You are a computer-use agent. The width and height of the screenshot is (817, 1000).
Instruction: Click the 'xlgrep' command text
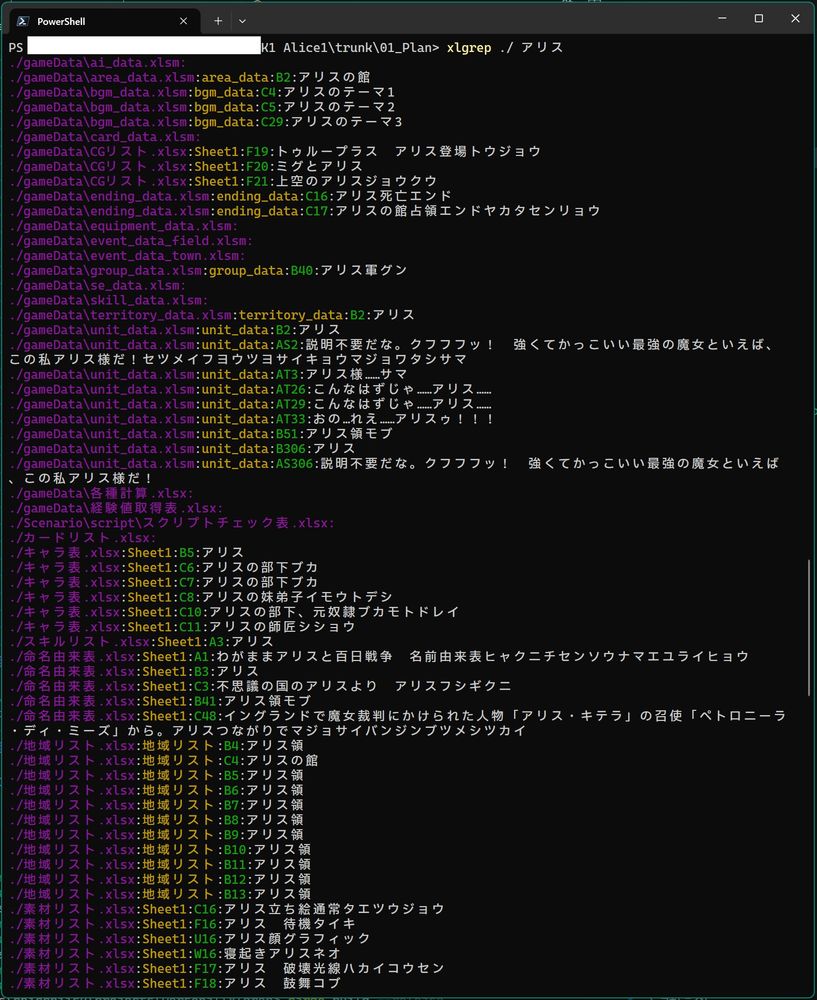tap(469, 48)
